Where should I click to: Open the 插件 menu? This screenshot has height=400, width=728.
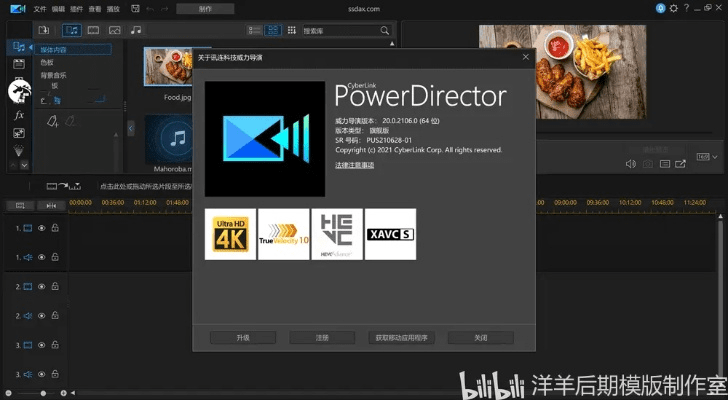(76, 9)
